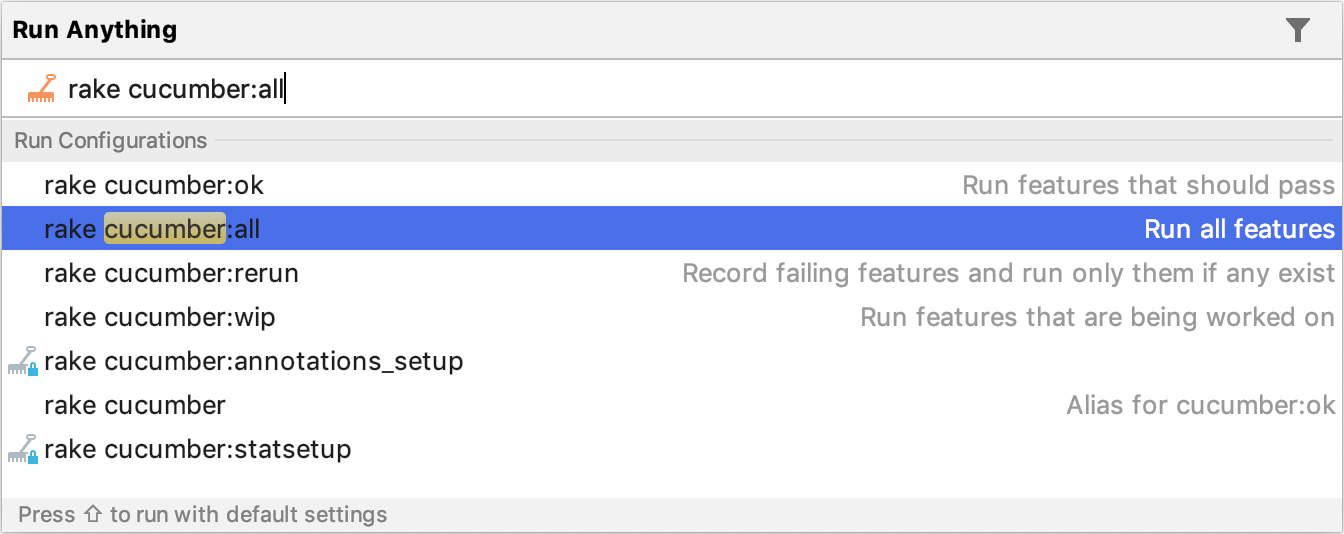The height and width of the screenshot is (534, 1344).
Task: Click the 'Run Configurations' section header
Action: (x=111, y=141)
